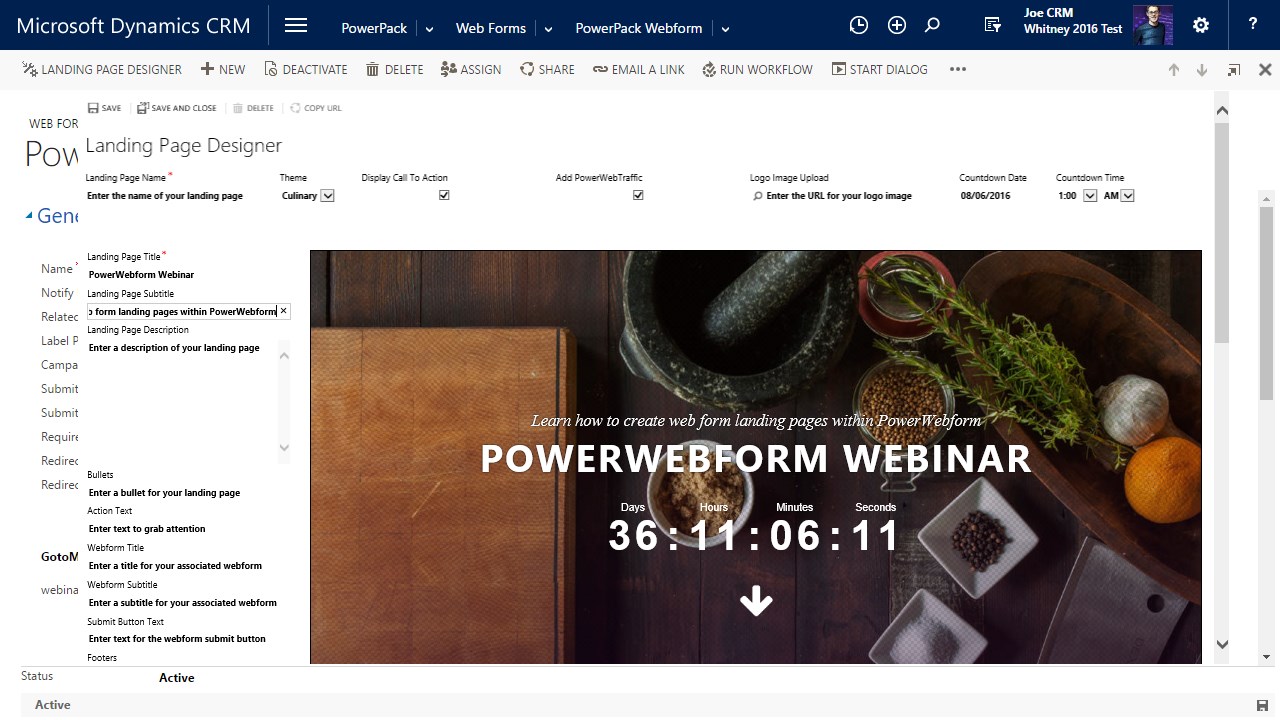Screen dimensions: 1280x720
Task: Open PowerPack Webform breadcrumb
Action: (638, 28)
